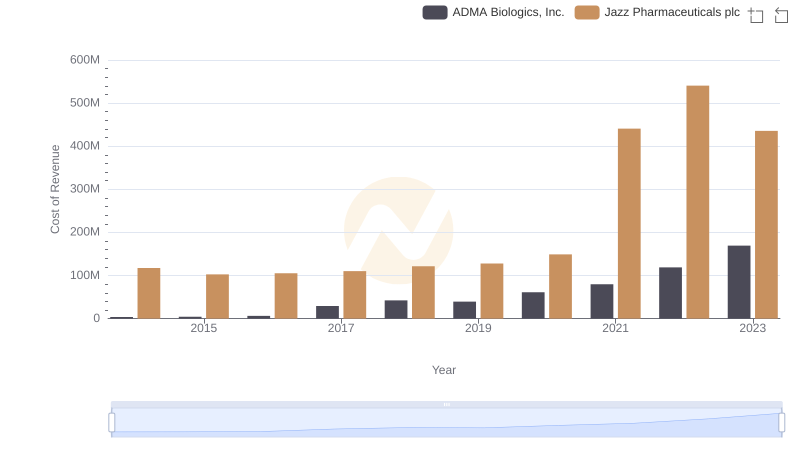The image size is (800, 461).
Task: Click the 100M y-axis label
Action: 85,275
